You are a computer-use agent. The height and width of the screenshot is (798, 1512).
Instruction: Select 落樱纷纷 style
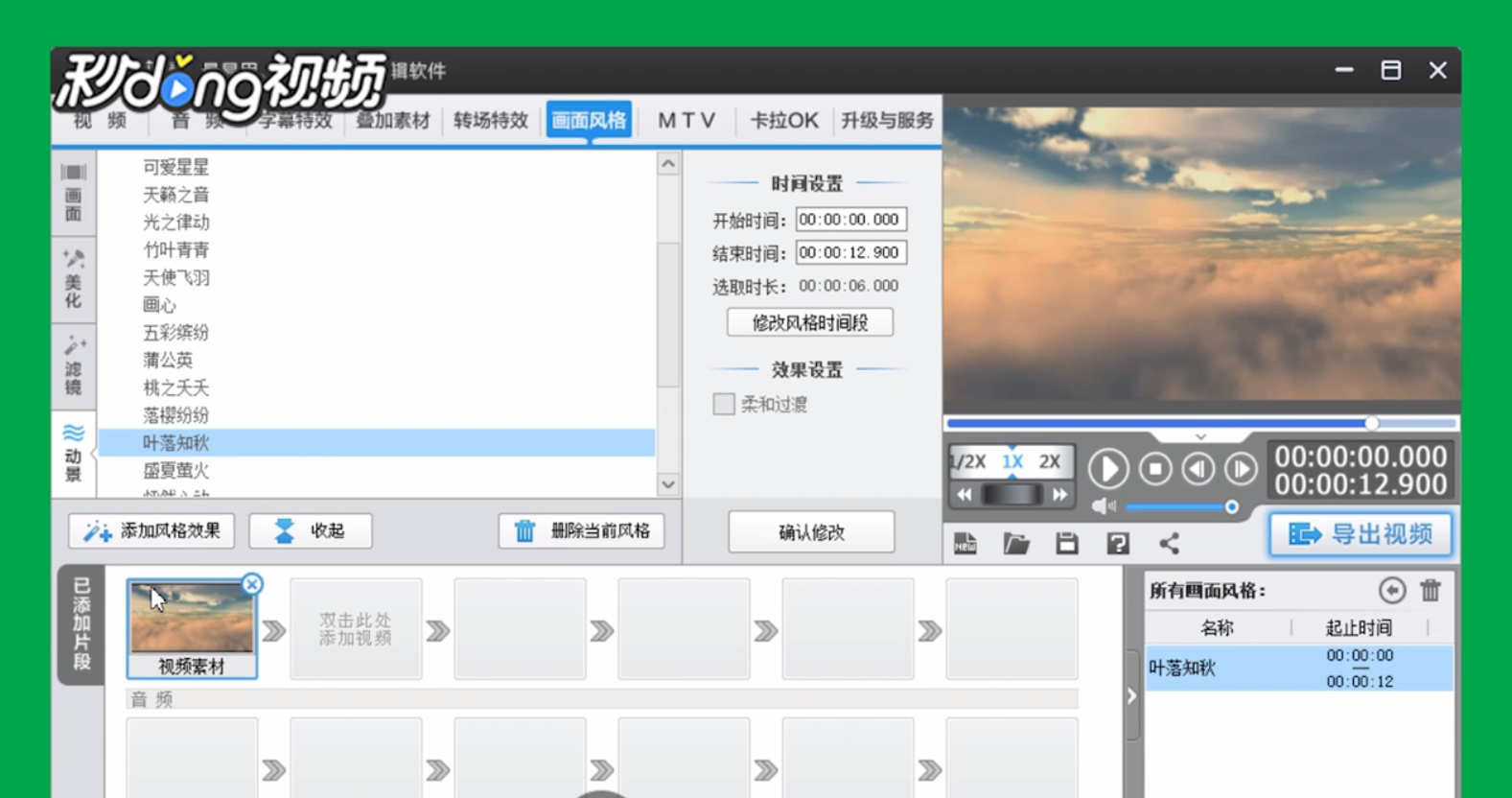[x=175, y=415]
